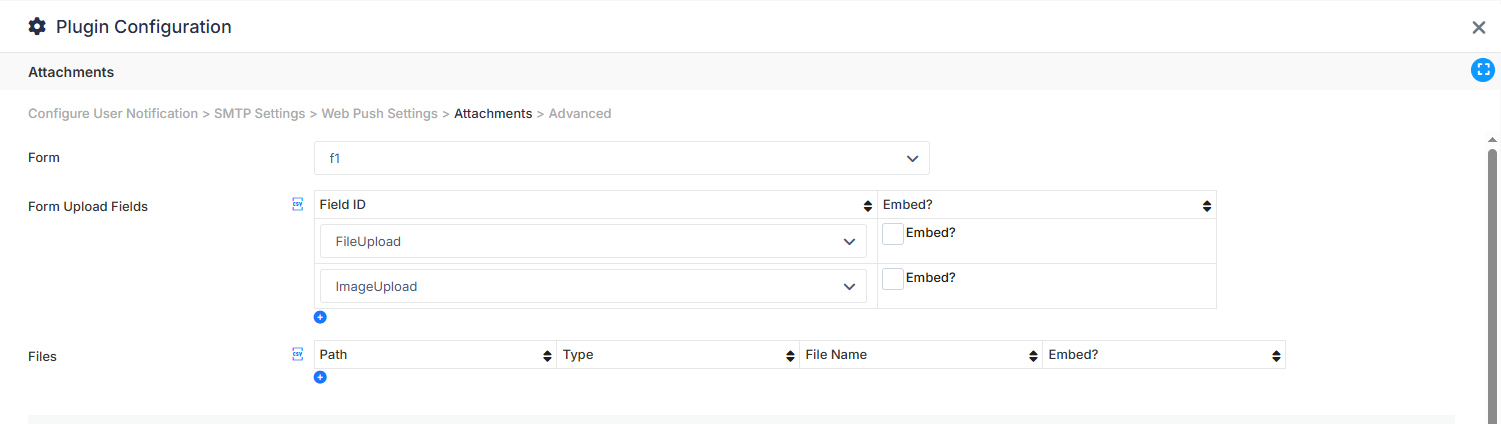Add a row to Form Upload Fields

pos(320,317)
